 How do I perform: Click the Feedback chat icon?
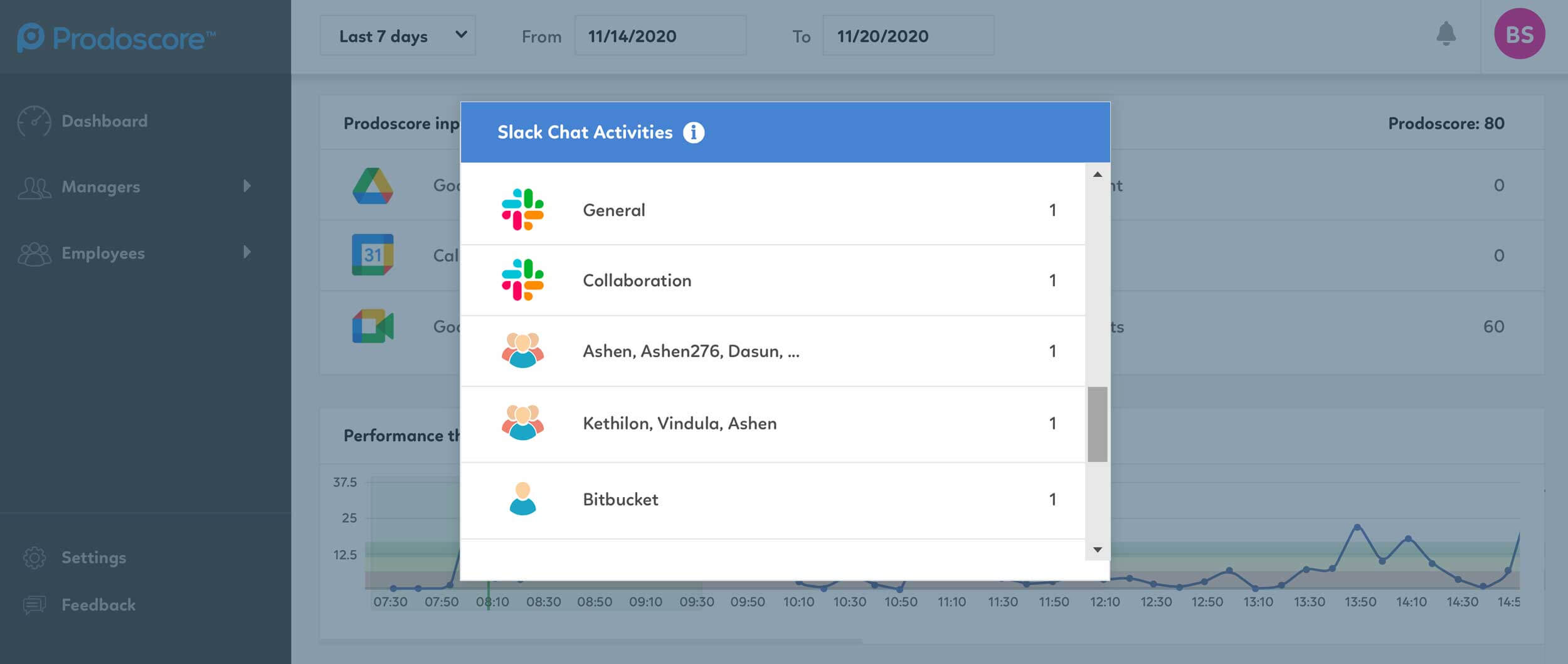(x=34, y=605)
